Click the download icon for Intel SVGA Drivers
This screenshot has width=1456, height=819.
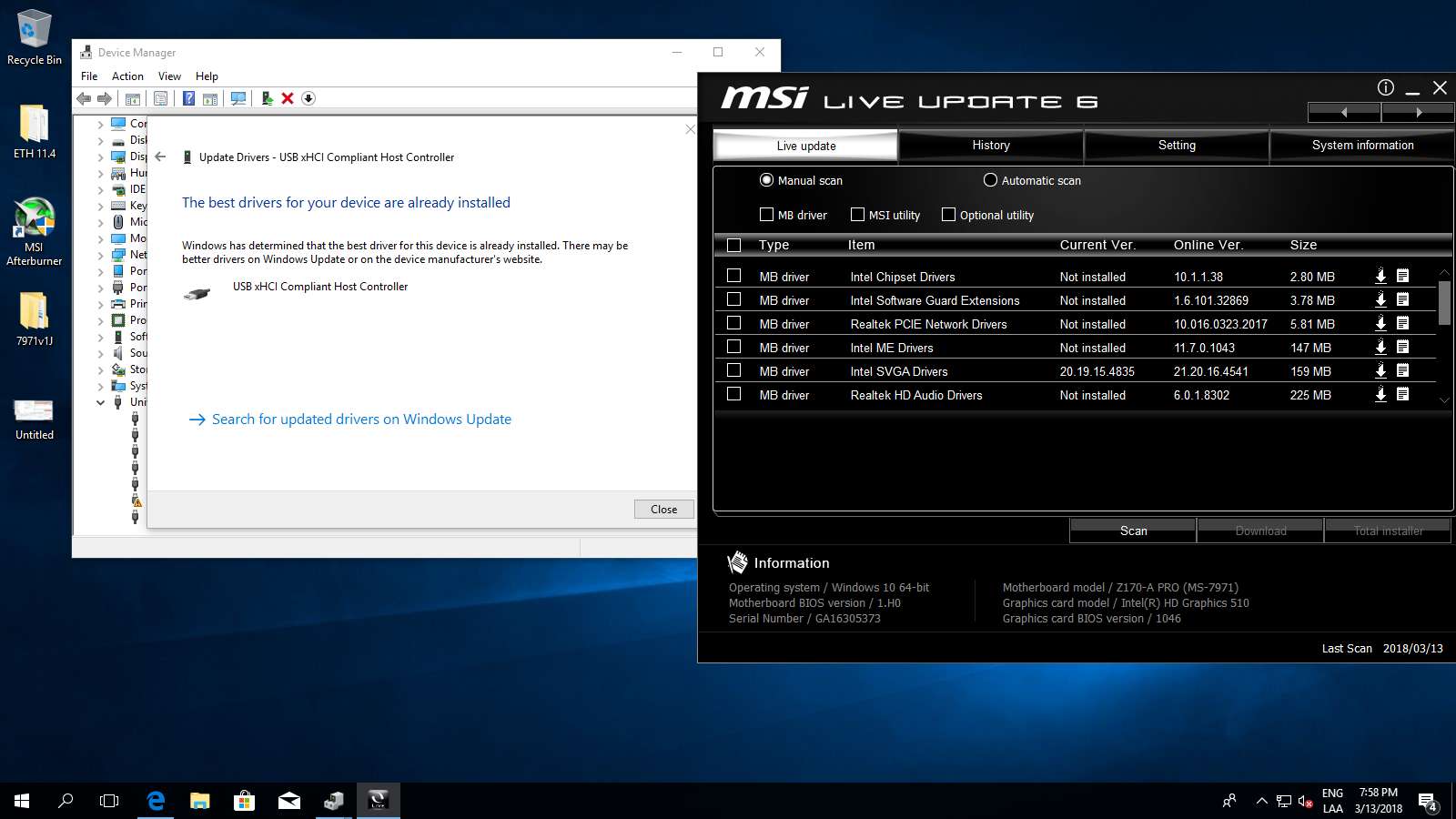point(1380,370)
